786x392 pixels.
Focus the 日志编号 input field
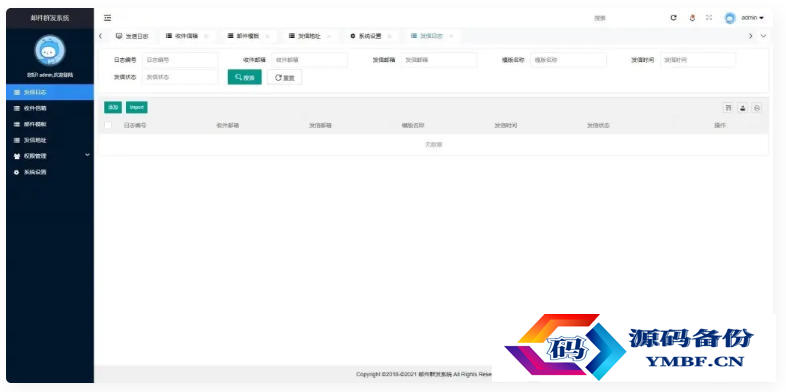click(180, 60)
